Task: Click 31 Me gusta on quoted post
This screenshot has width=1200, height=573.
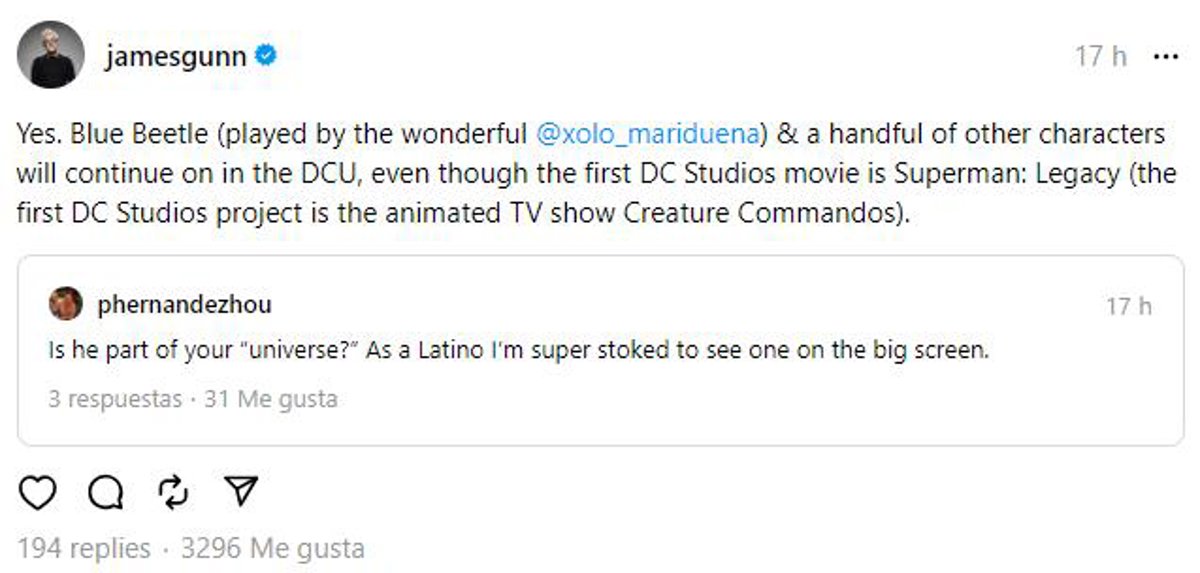Action: point(270,400)
